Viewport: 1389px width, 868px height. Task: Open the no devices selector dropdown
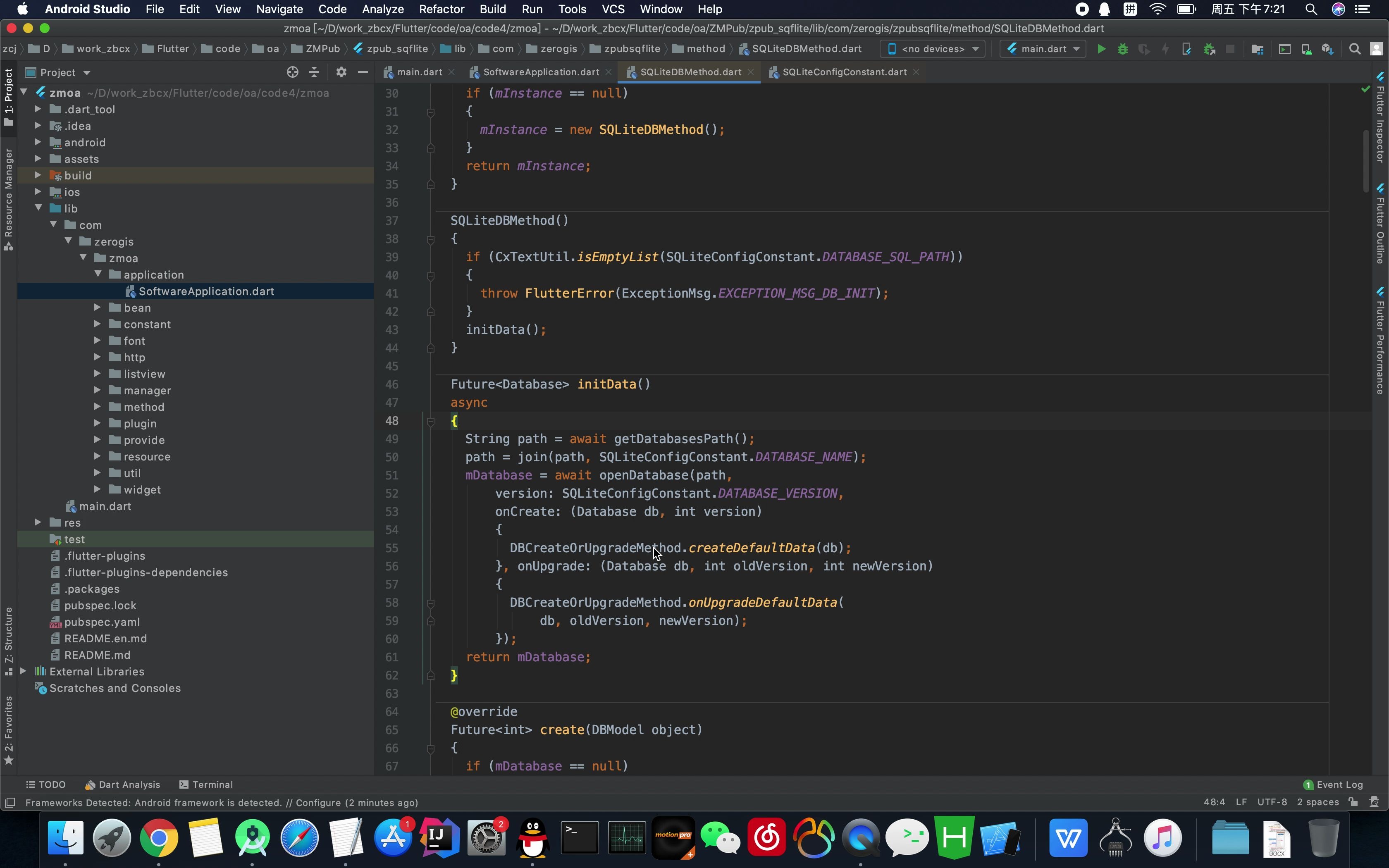coord(933,49)
